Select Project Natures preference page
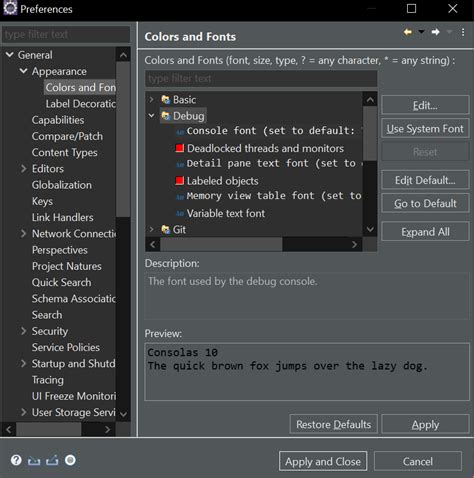Image resolution: width=474 pixels, height=478 pixels. (x=66, y=266)
